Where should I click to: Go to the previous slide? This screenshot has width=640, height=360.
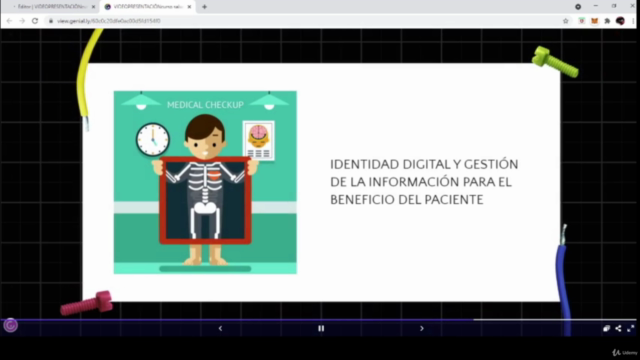pyautogui.click(x=220, y=328)
